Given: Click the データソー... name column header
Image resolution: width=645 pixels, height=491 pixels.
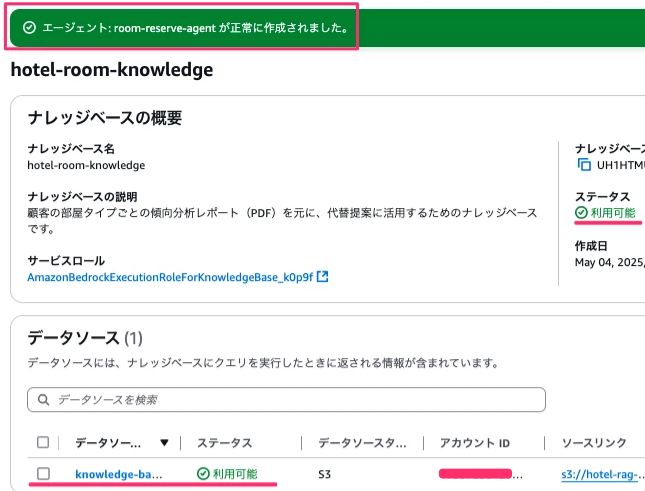Looking at the screenshot, I should 108,443.
